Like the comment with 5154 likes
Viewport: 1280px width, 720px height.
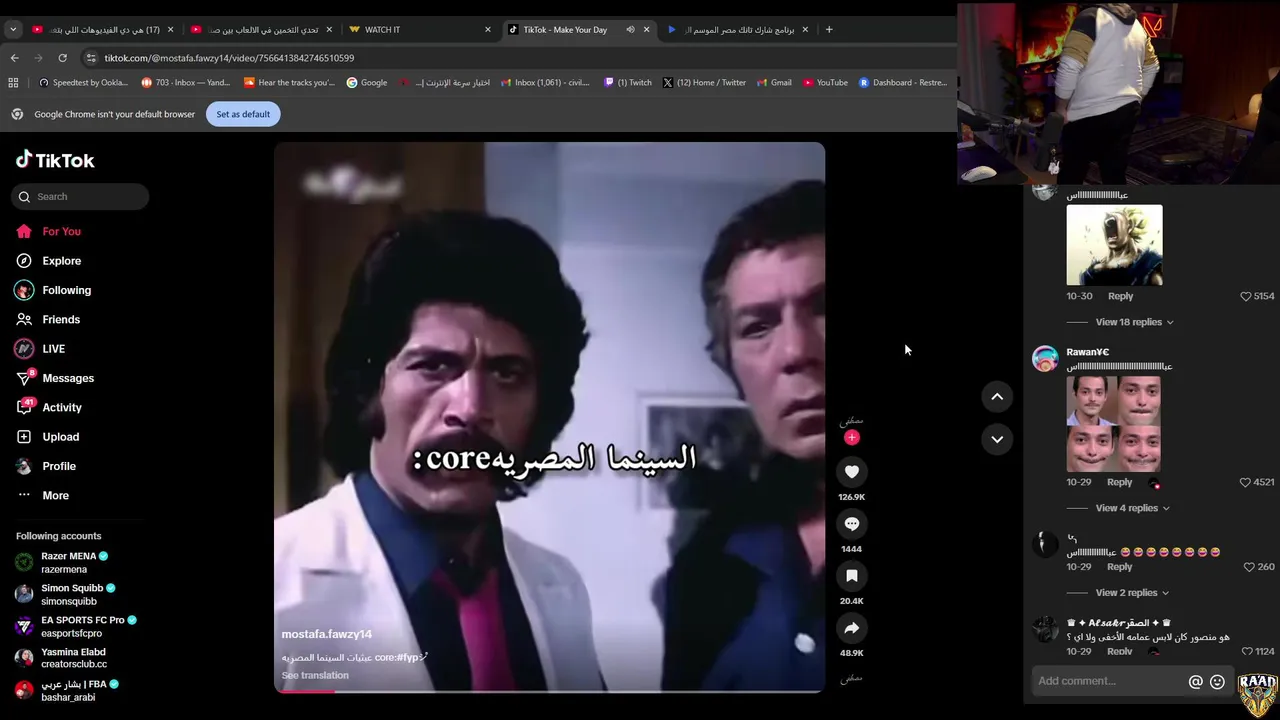(x=1246, y=296)
